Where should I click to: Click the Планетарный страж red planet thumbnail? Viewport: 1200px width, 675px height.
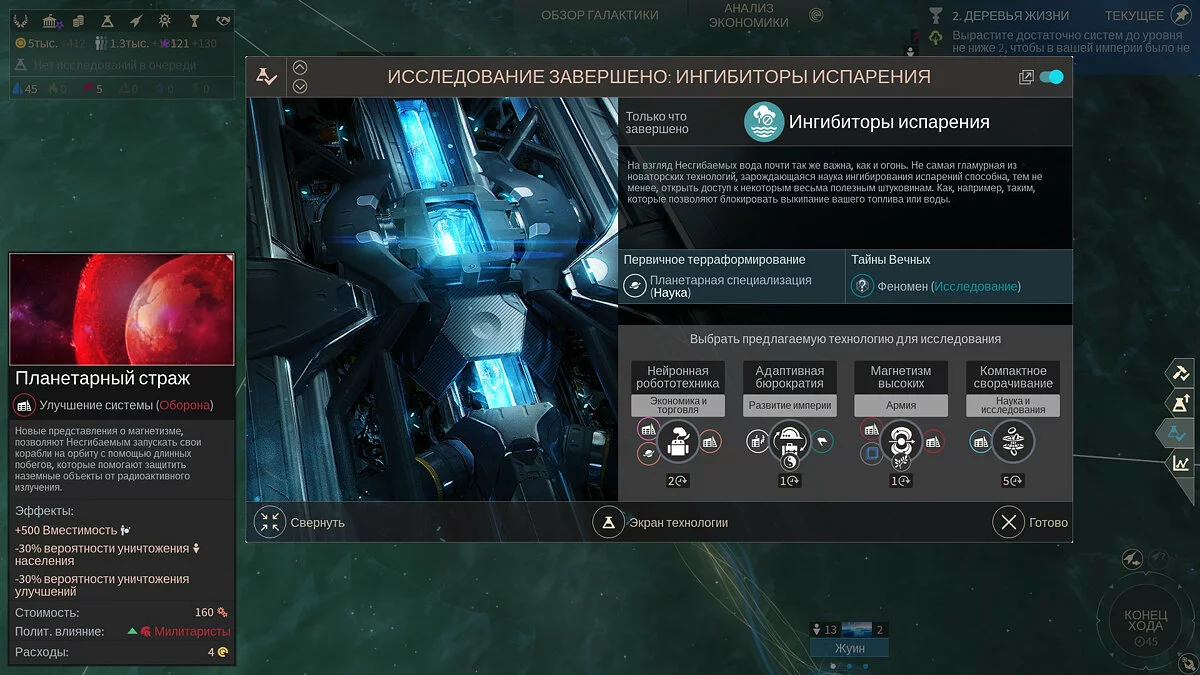tap(122, 309)
